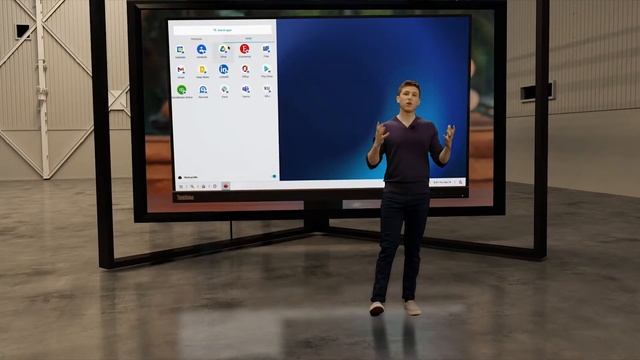Click the teal power button in the launcher

click(x=274, y=176)
